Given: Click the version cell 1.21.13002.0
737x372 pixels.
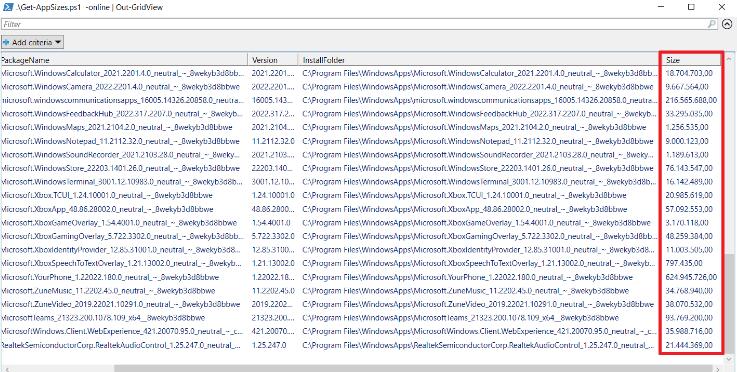Looking at the screenshot, I should pyautogui.click(x=273, y=263).
